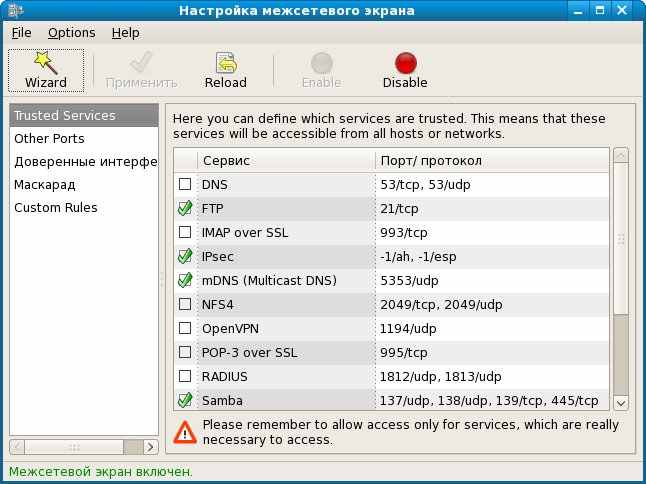
Task: Check the OpenVPN service checkbox
Action: pyautogui.click(x=185, y=328)
